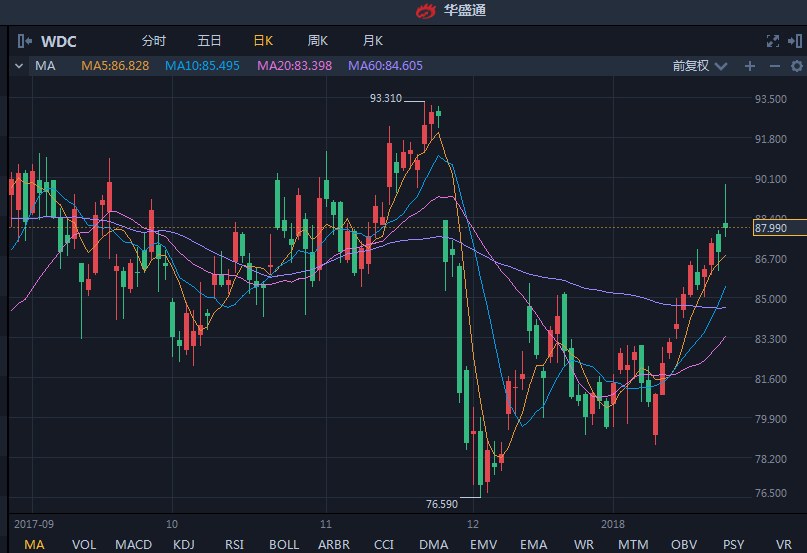Select the MACD indicator
807x553 pixels.
pyautogui.click(x=133, y=544)
